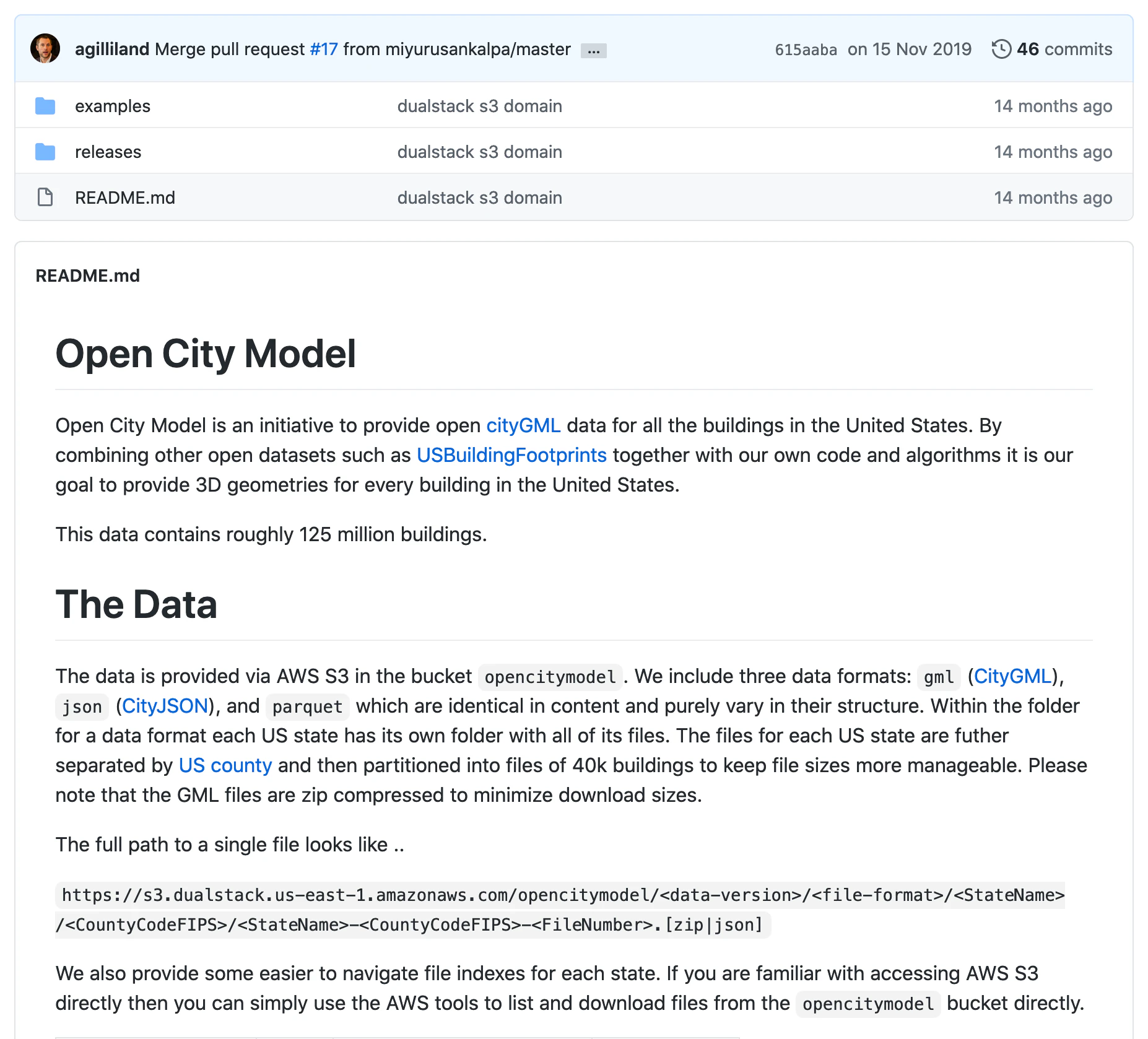This screenshot has width=1148, height=1039.
Task: Click 'The full path to a single file' sentence
Action: coord(230,845)
